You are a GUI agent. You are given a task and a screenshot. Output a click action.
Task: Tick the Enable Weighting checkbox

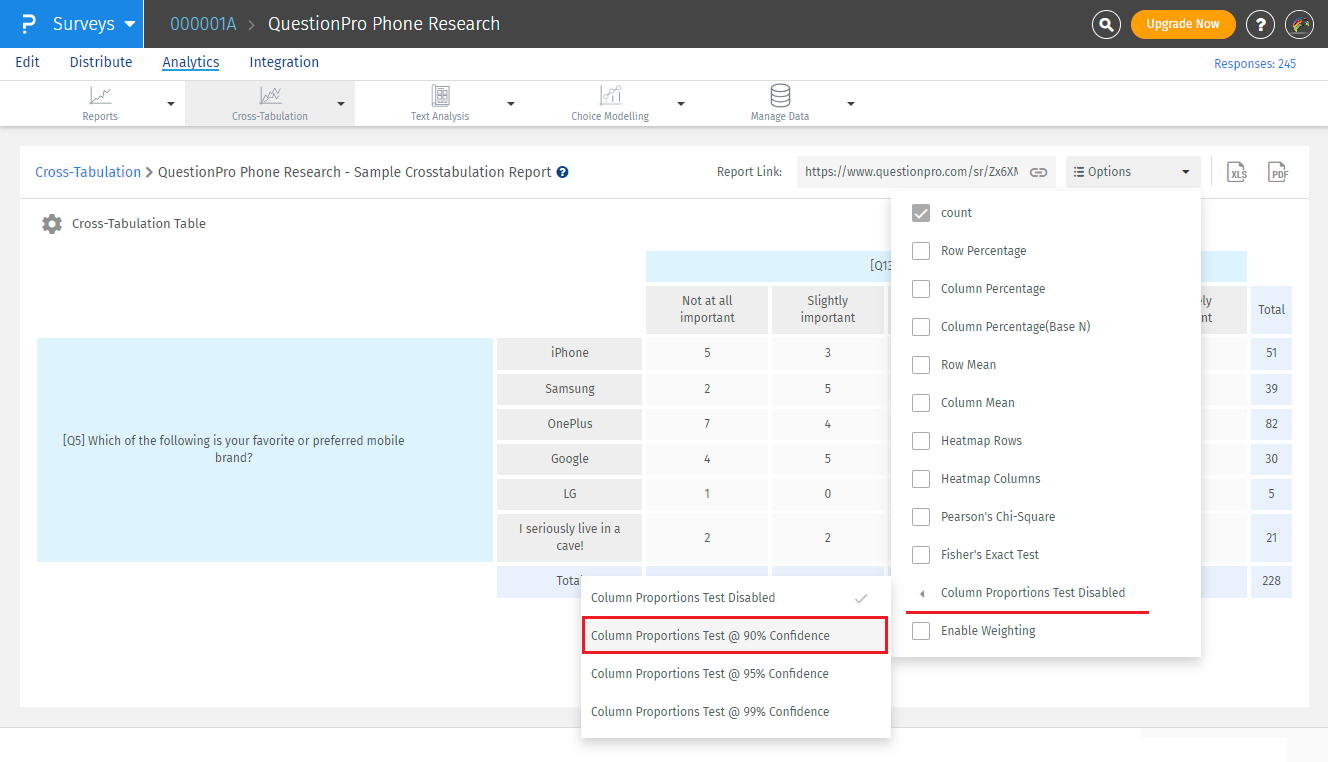tap(921, 631)
